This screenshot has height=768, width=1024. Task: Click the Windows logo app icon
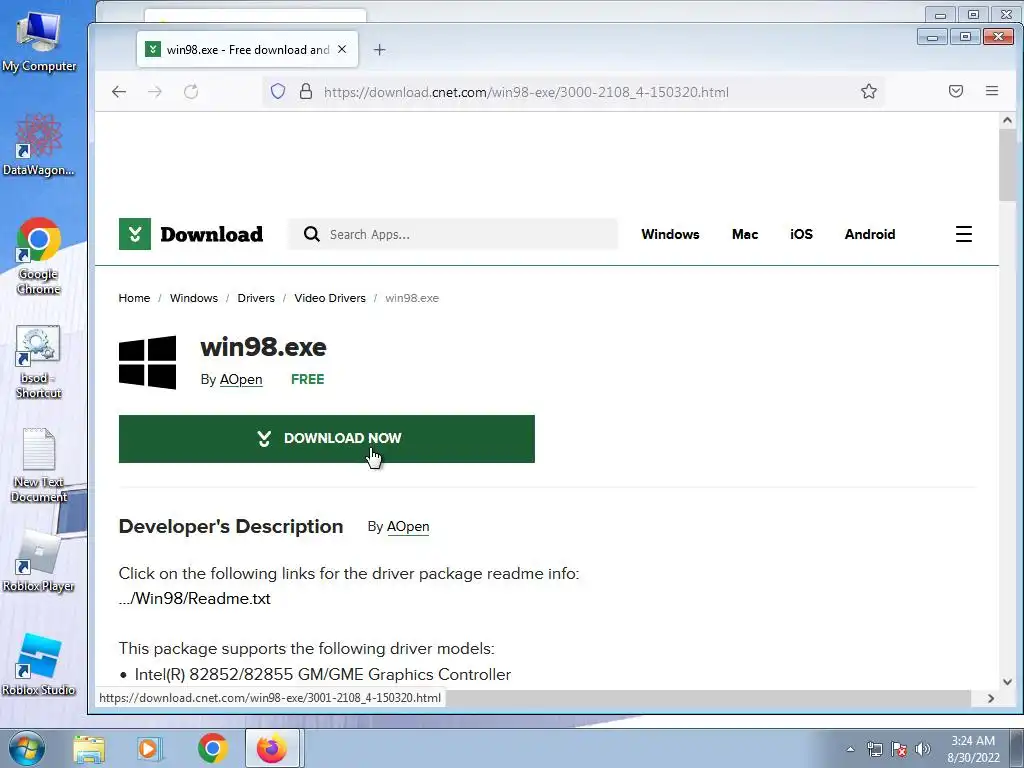pos(148,362)
